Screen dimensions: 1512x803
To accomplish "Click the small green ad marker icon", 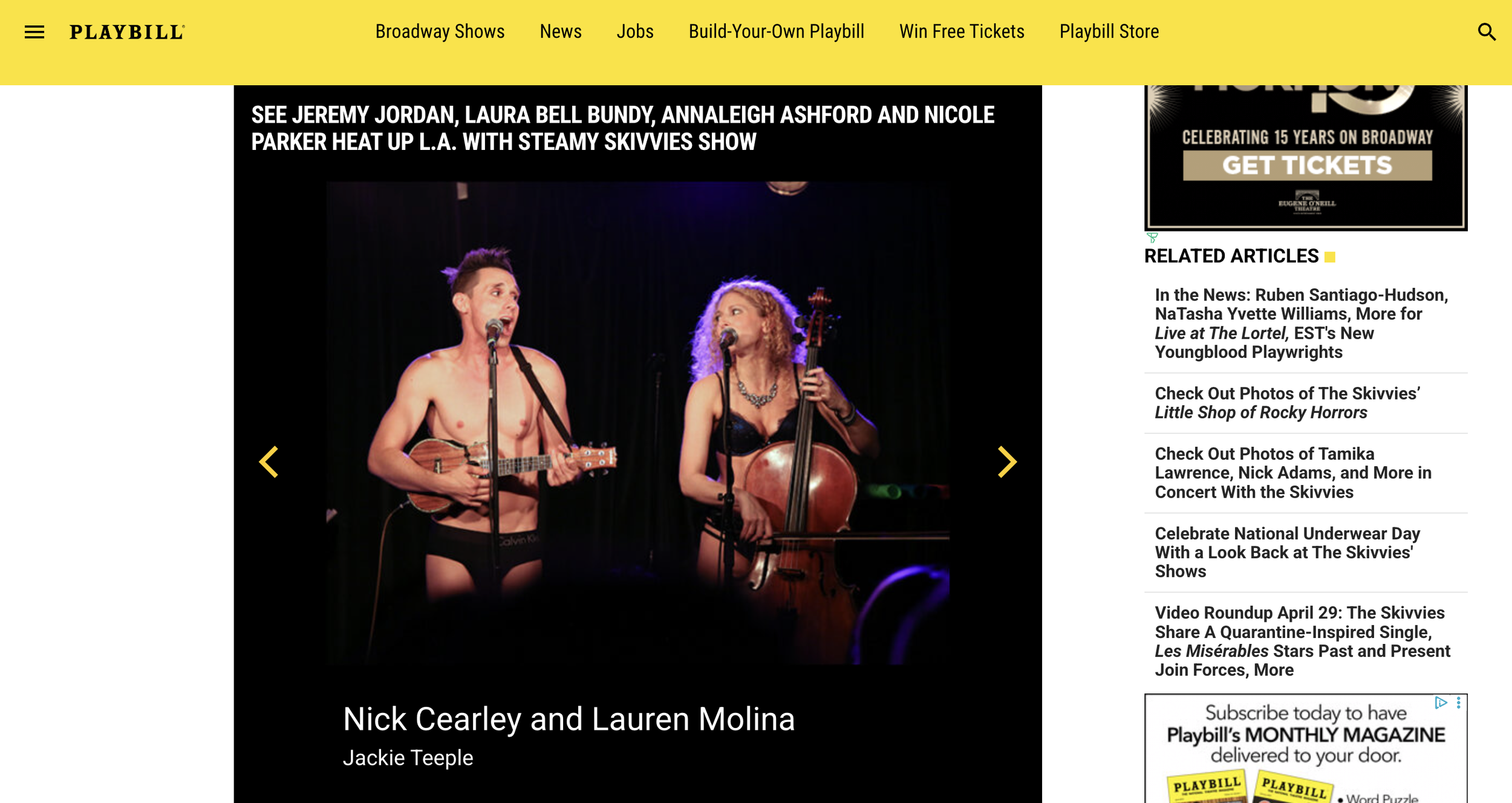I will (x=1152, y=238).
